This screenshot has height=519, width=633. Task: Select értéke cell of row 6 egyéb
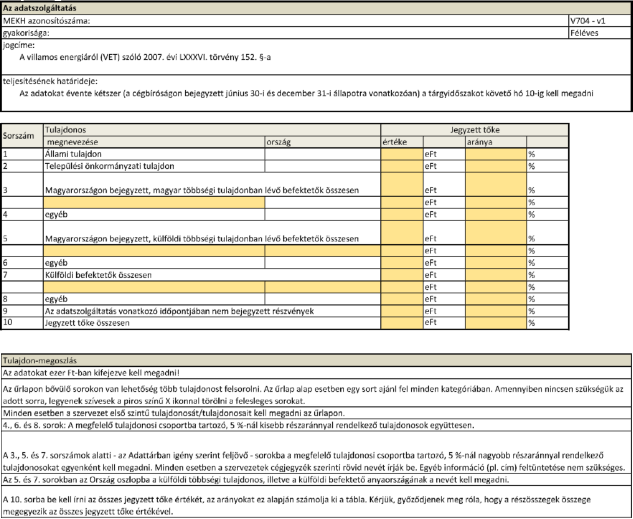[402, 263]
